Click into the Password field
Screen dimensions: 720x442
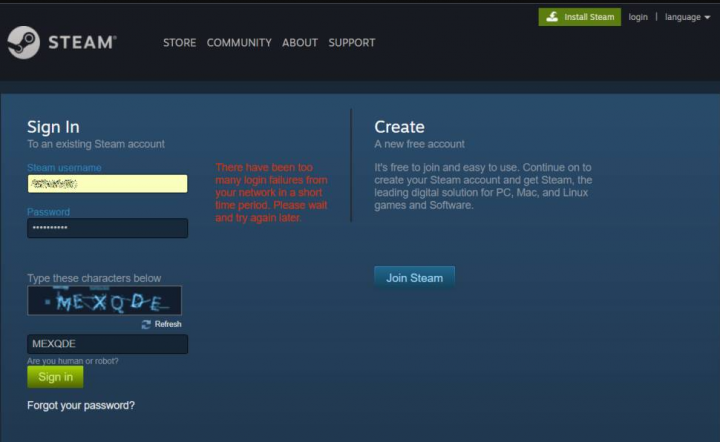point(107,228)
